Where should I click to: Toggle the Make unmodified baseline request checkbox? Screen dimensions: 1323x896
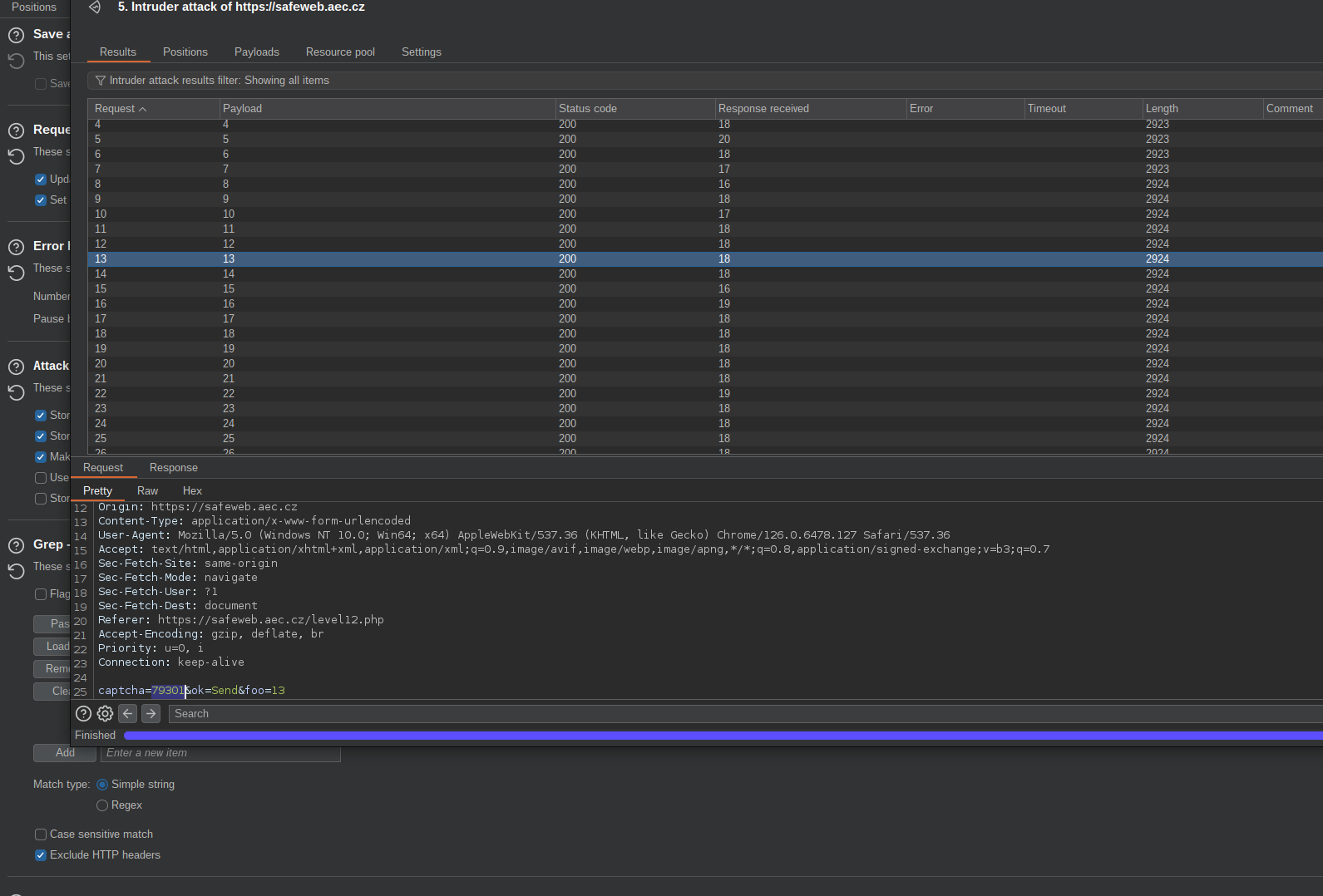(41, 457)
